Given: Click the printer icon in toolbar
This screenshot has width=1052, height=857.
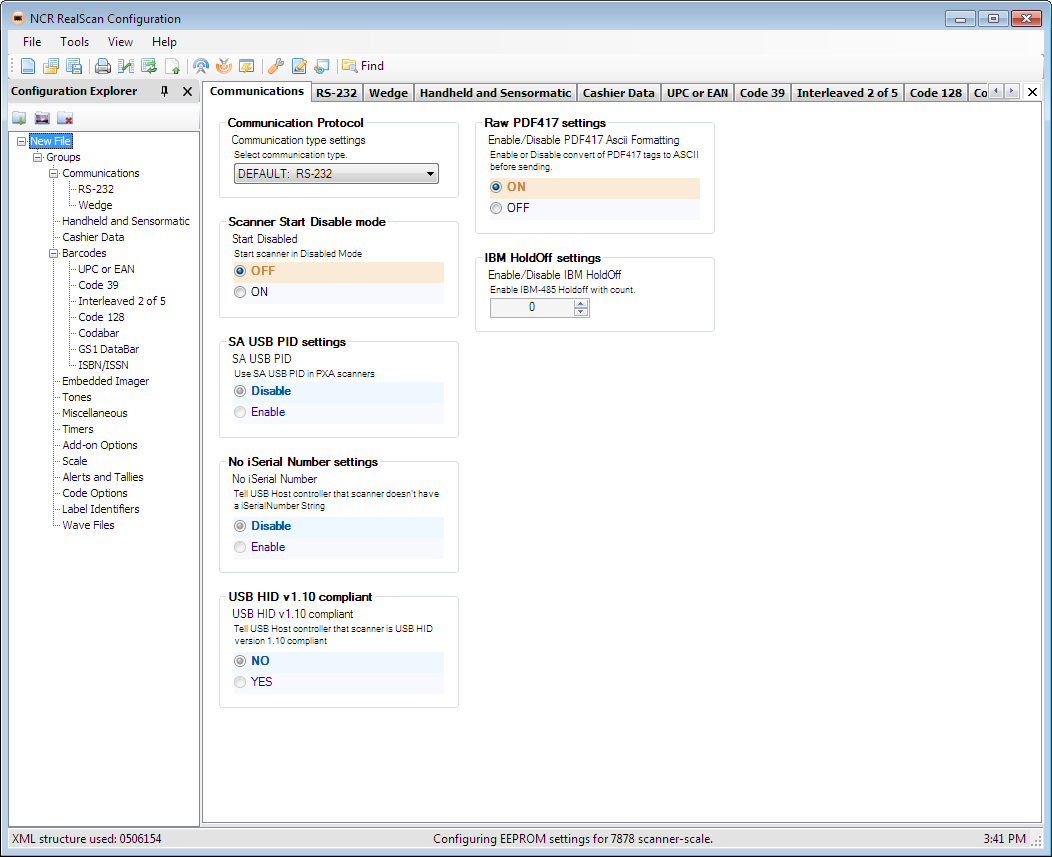Looking at the screenshot, I should [103, 66].
